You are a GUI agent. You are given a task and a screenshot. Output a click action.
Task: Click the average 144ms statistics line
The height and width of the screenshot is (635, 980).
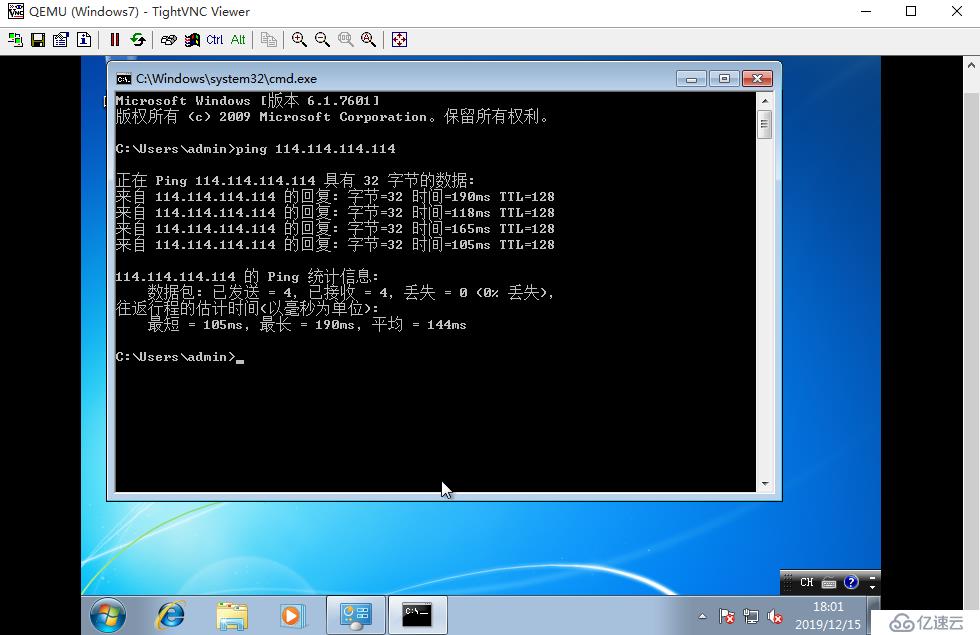point(307,324)
